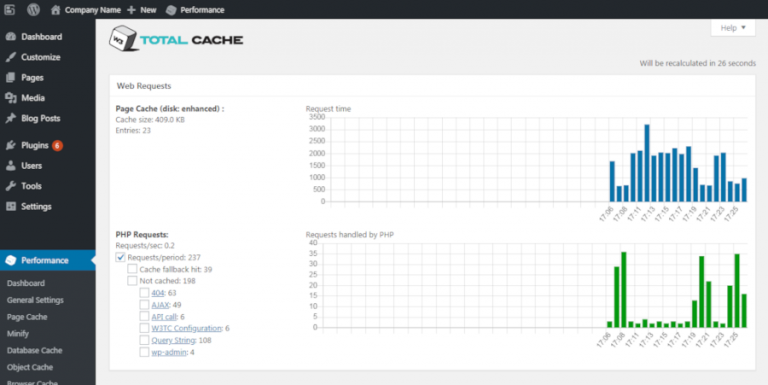
Task: Click the Dashboard gauge icon in sidebar
Action: [x=11, y=37]
